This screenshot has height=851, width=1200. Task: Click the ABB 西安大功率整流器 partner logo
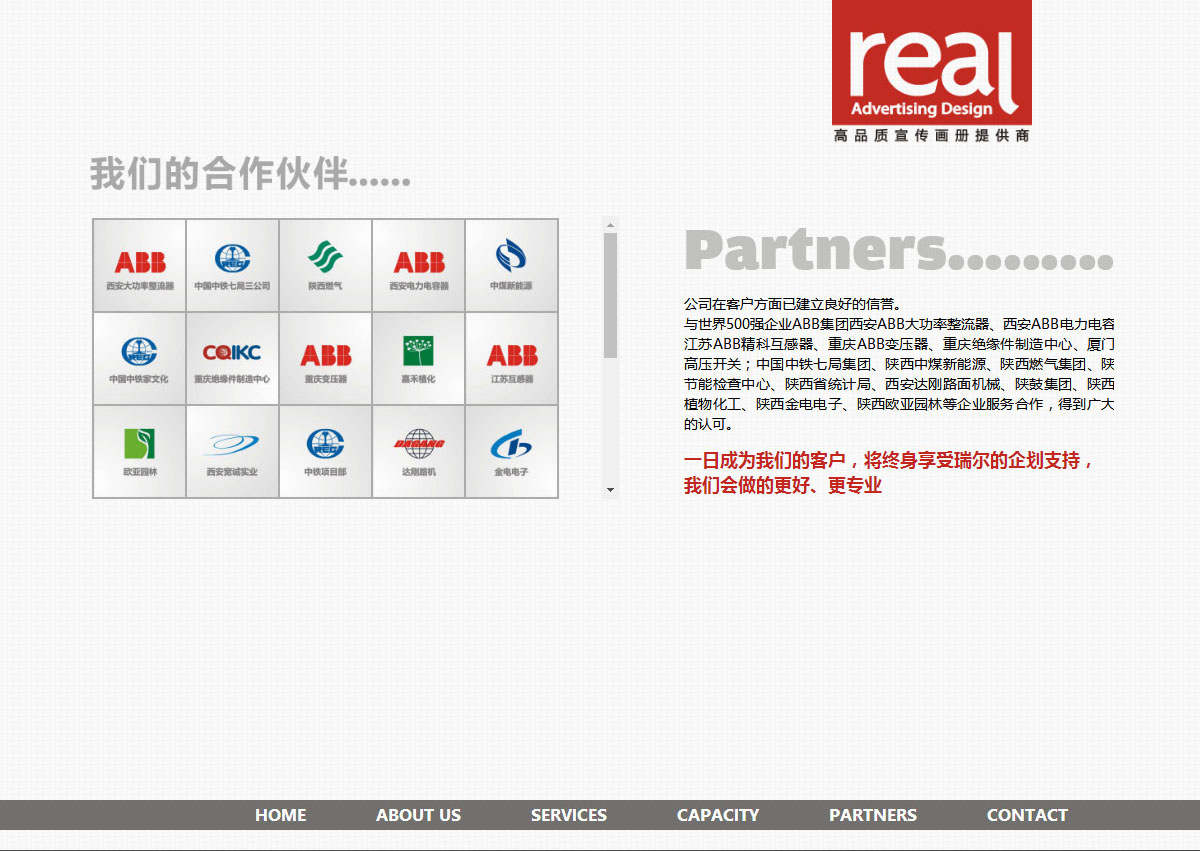pos(140,266)
